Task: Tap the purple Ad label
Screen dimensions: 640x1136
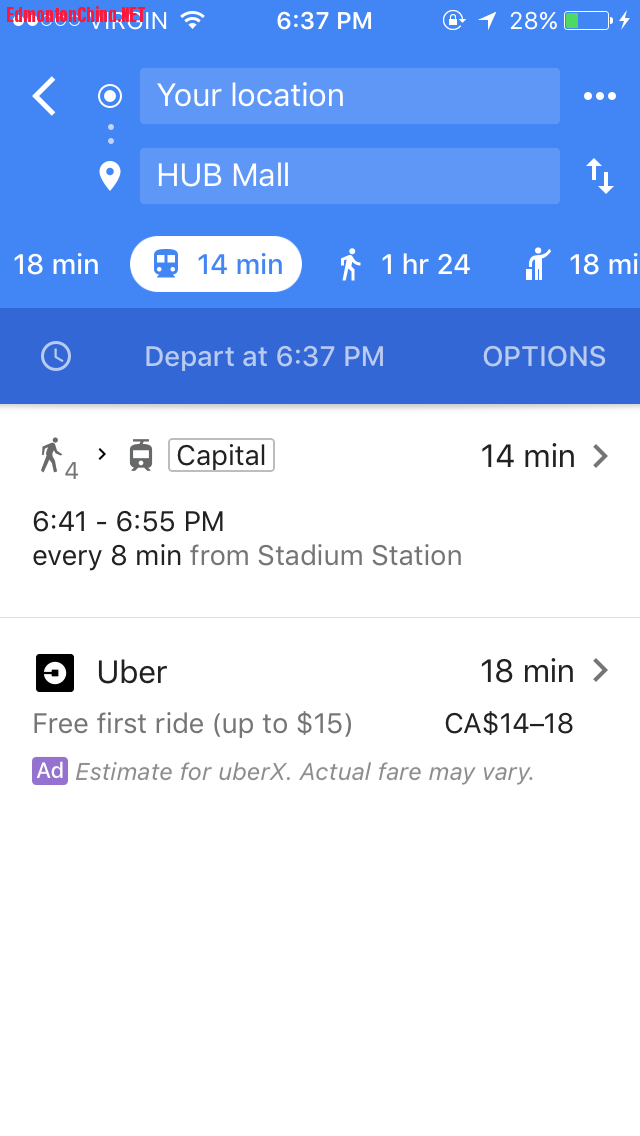Action: click(x=50, y=771)
